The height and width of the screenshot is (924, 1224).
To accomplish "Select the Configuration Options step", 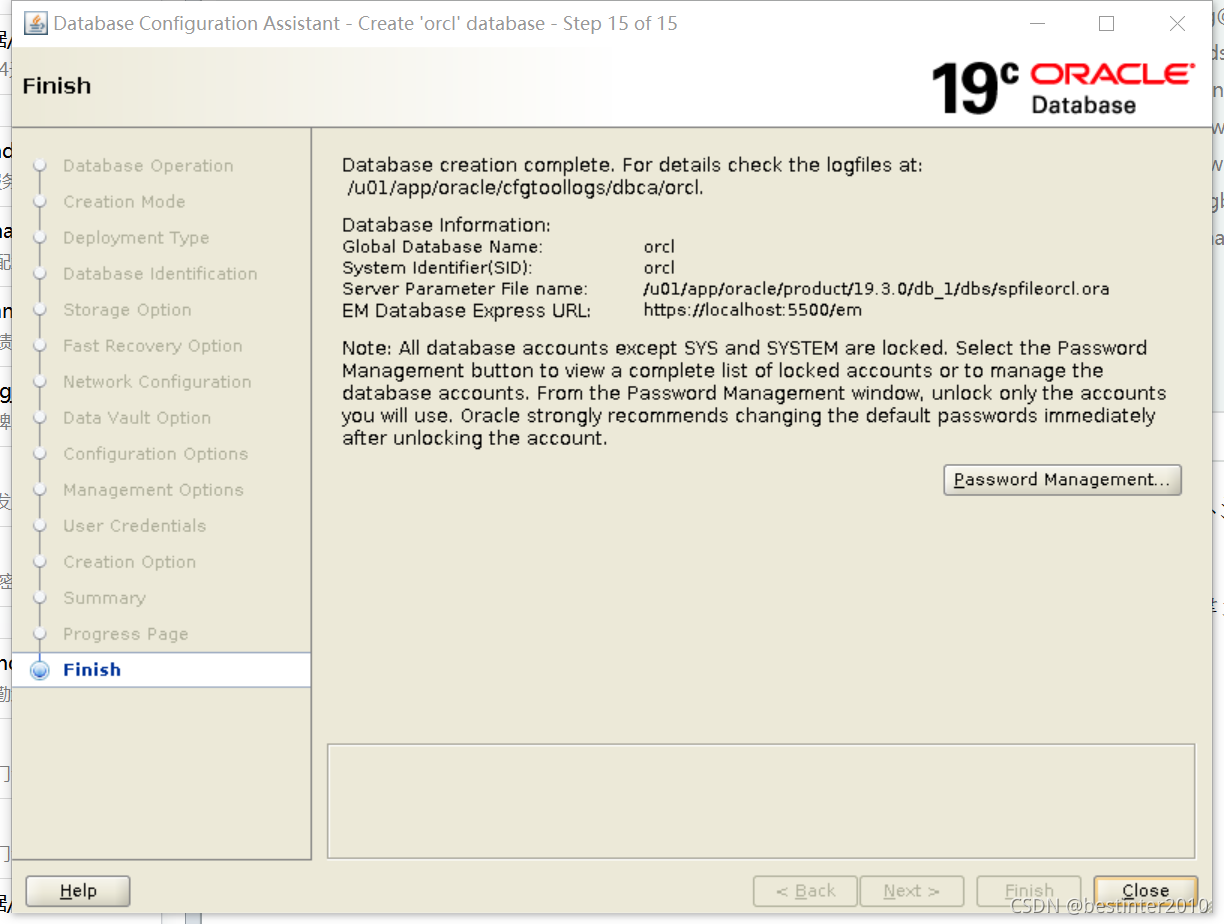I will tap(156, 454).
